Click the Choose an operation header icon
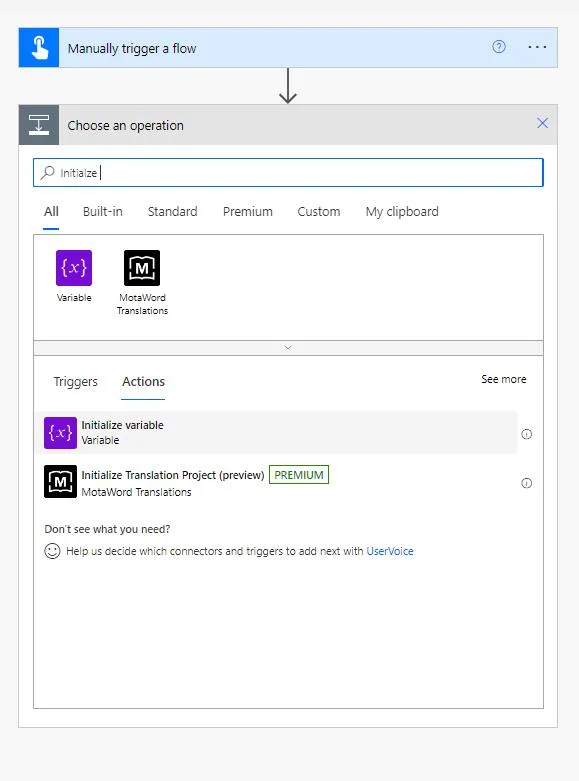579x781 pixels. point(39,125)
